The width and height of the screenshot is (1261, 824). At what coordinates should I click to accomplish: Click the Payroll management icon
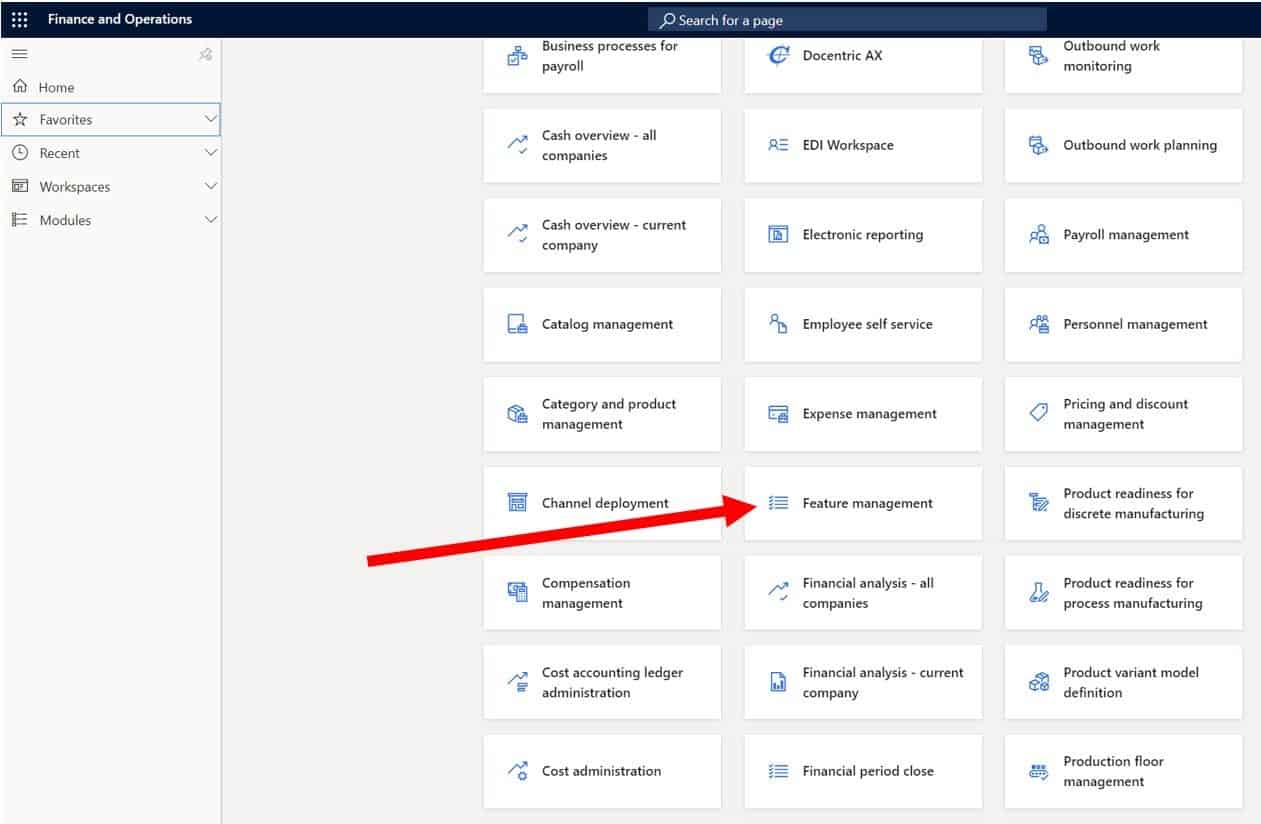1039,235
